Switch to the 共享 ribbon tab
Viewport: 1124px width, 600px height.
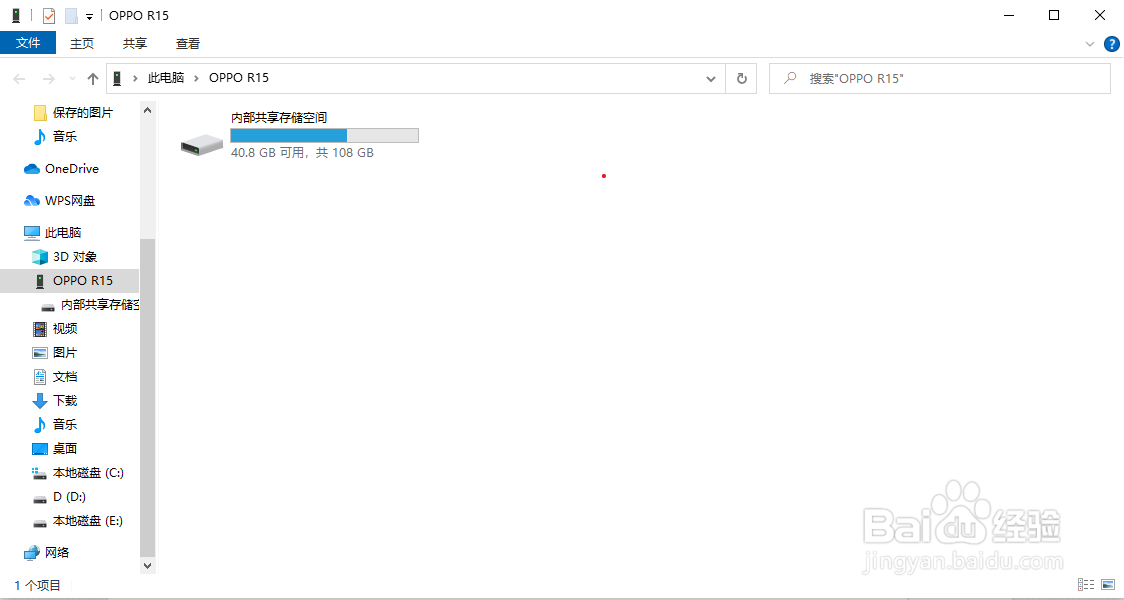[x=135, y=44]
